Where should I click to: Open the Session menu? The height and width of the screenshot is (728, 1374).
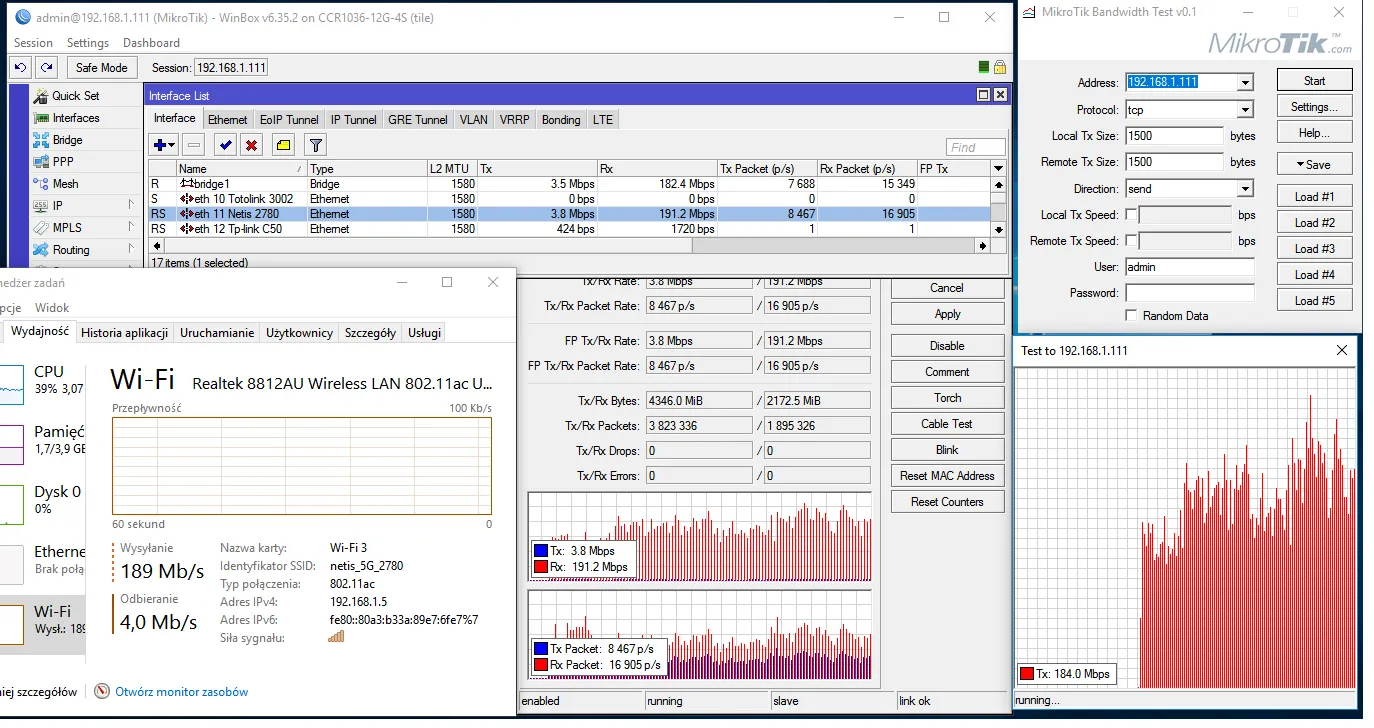[x=33, y=43]
